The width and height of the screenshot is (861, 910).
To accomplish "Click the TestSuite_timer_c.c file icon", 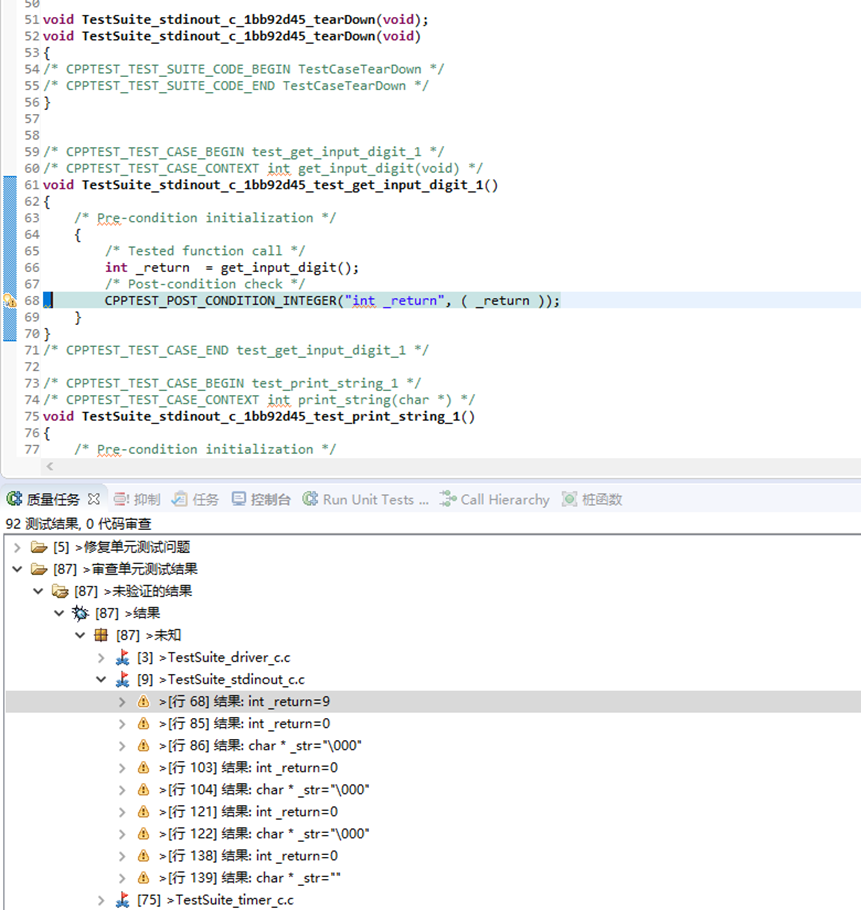I will pos(123,900).
